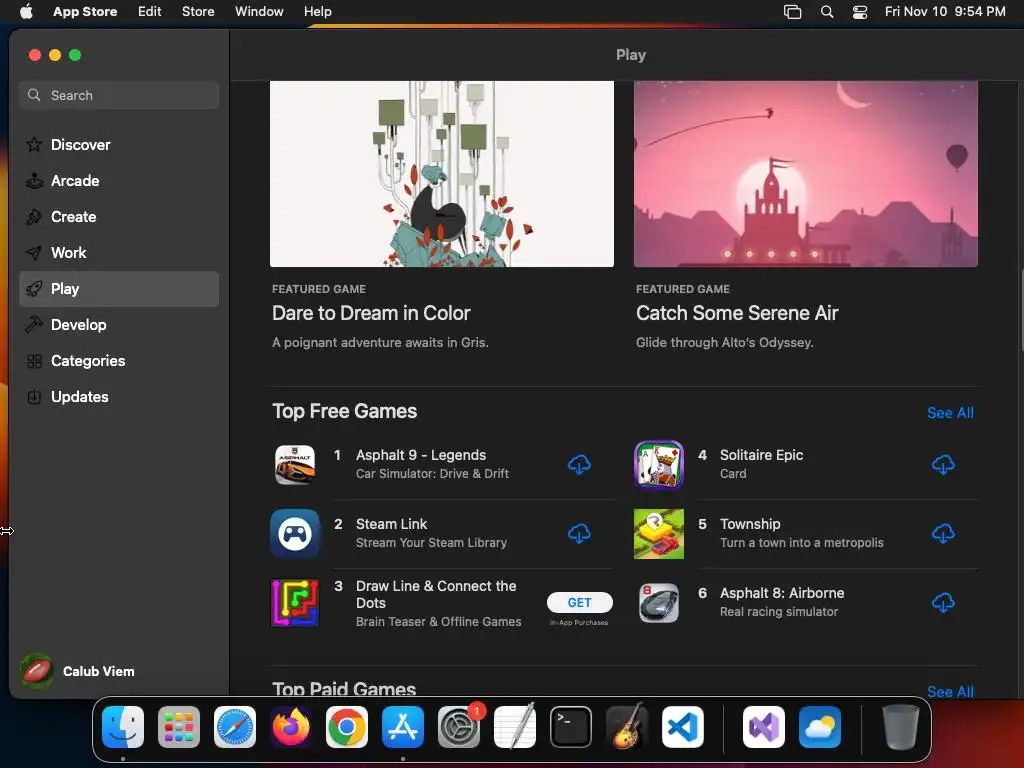Download Solitaire Epic via cloud icon

click(x=943, y=464)
